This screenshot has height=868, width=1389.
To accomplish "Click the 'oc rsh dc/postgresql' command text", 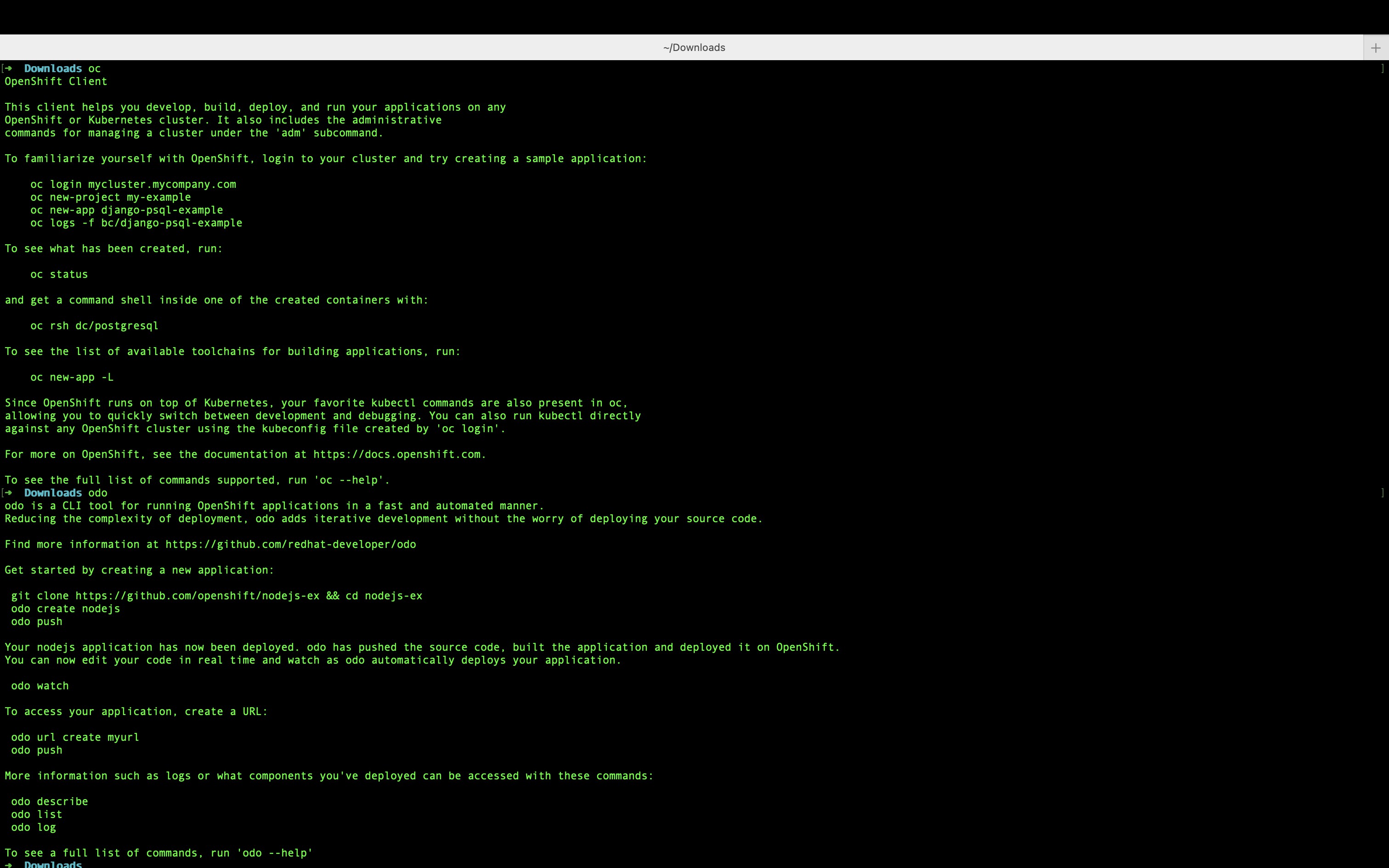I will click(x=94, y=326).
